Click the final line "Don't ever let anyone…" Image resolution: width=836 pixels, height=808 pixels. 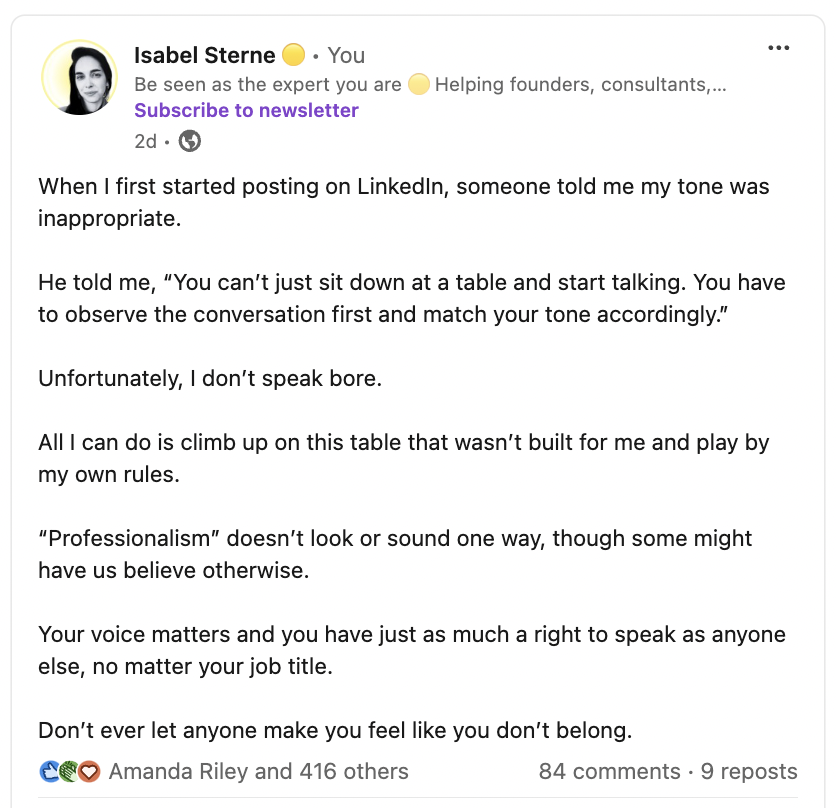point(335,730)
